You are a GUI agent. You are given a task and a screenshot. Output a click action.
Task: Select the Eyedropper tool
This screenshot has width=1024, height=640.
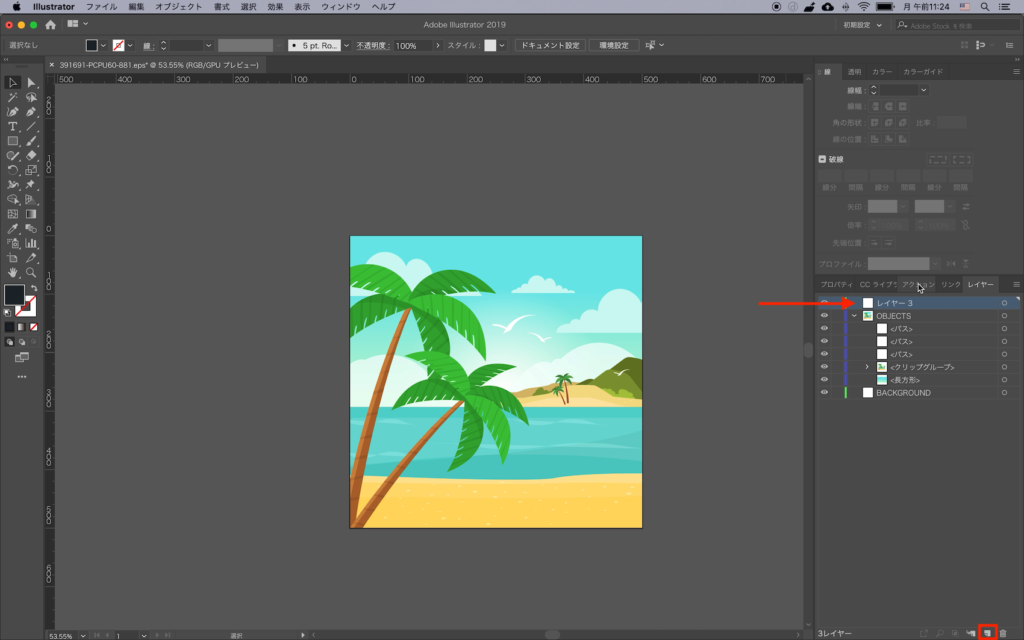13,229
